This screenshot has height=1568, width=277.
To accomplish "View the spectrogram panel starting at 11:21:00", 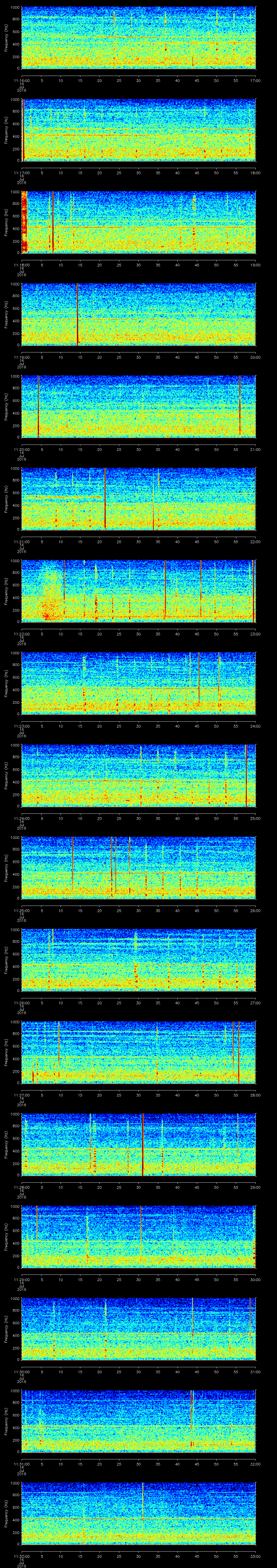I will tap(138, 499).
